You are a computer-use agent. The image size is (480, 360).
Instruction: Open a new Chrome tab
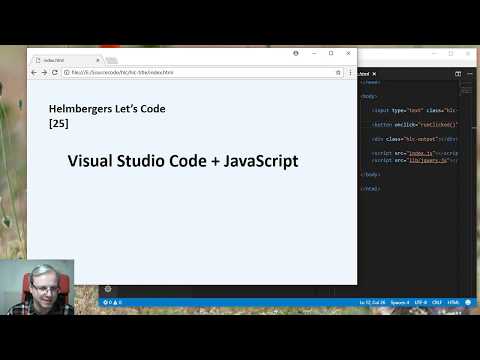112,60
